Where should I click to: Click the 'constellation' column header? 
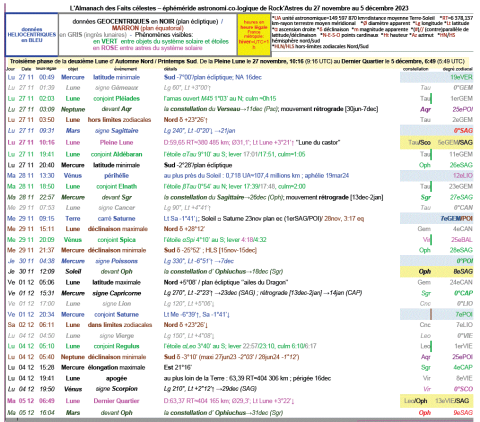(x=415, y=69)
